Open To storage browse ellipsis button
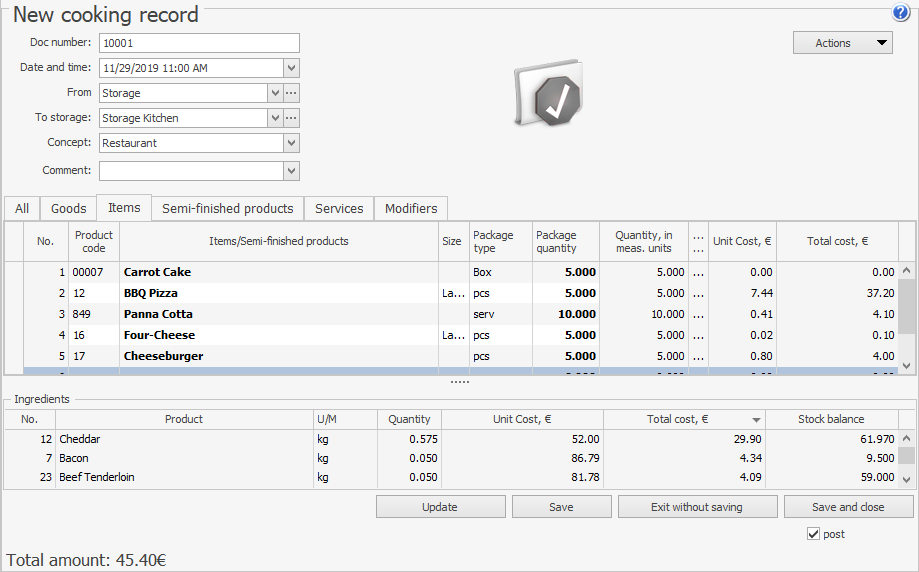This screenshot has height=572, width=919. 291,118
